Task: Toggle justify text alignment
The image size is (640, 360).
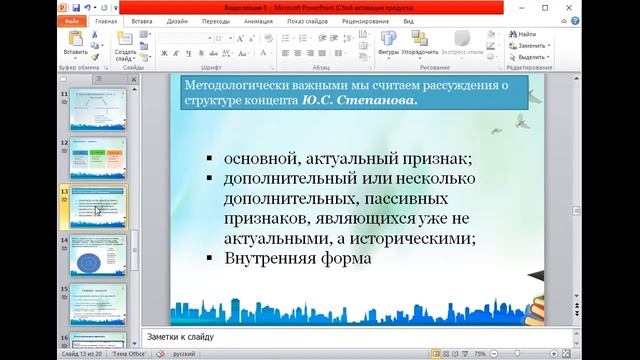Action: [x=322, y=53]
